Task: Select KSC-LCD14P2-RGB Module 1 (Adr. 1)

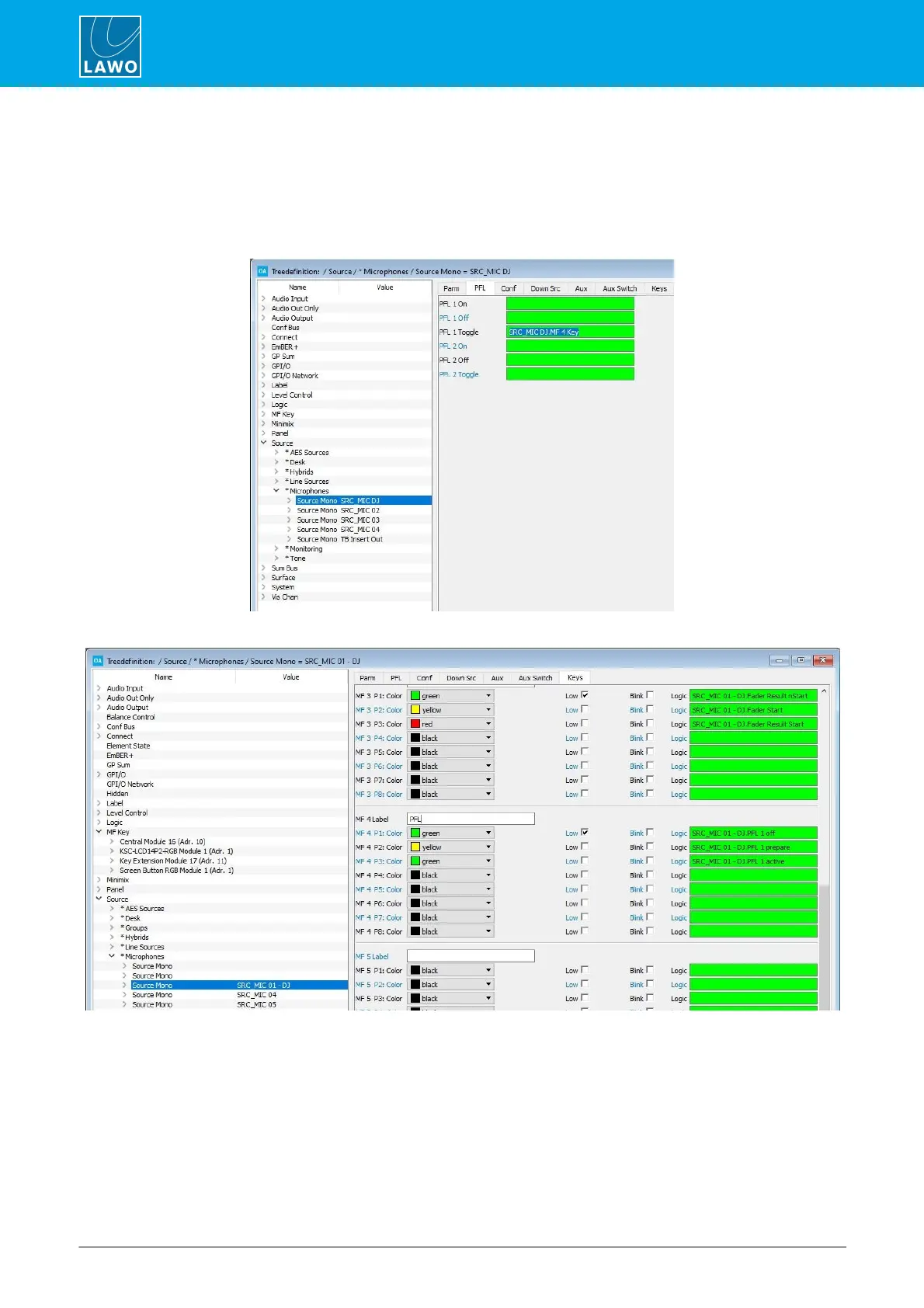Action: point(176,851)
